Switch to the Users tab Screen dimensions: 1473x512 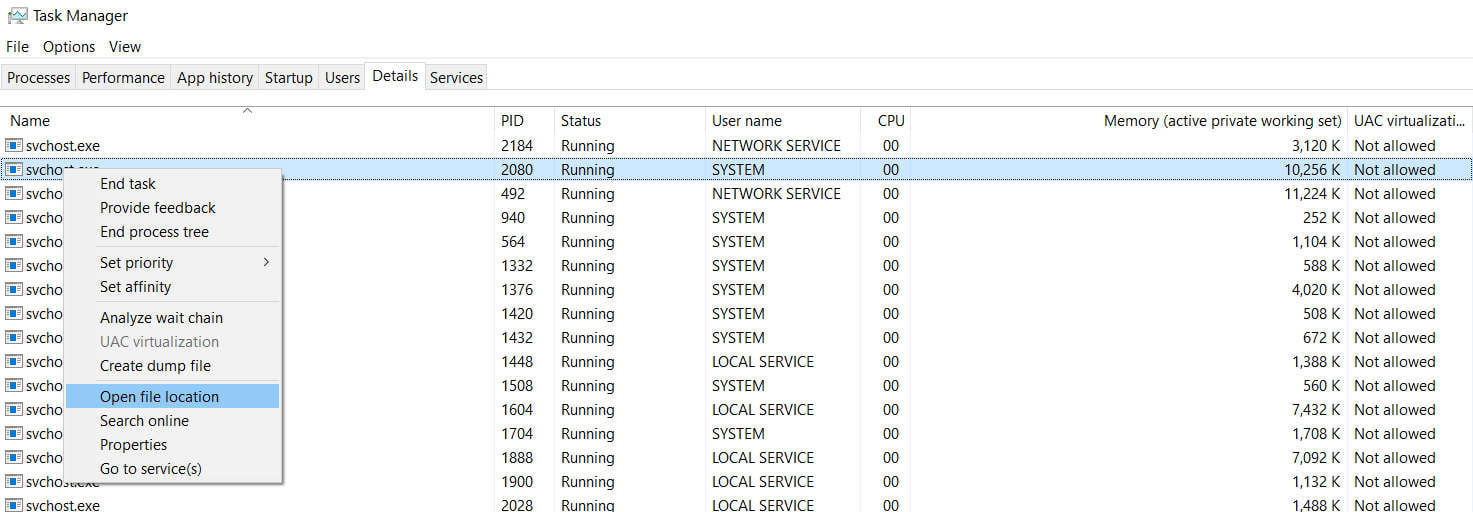[x=342, y=77]
